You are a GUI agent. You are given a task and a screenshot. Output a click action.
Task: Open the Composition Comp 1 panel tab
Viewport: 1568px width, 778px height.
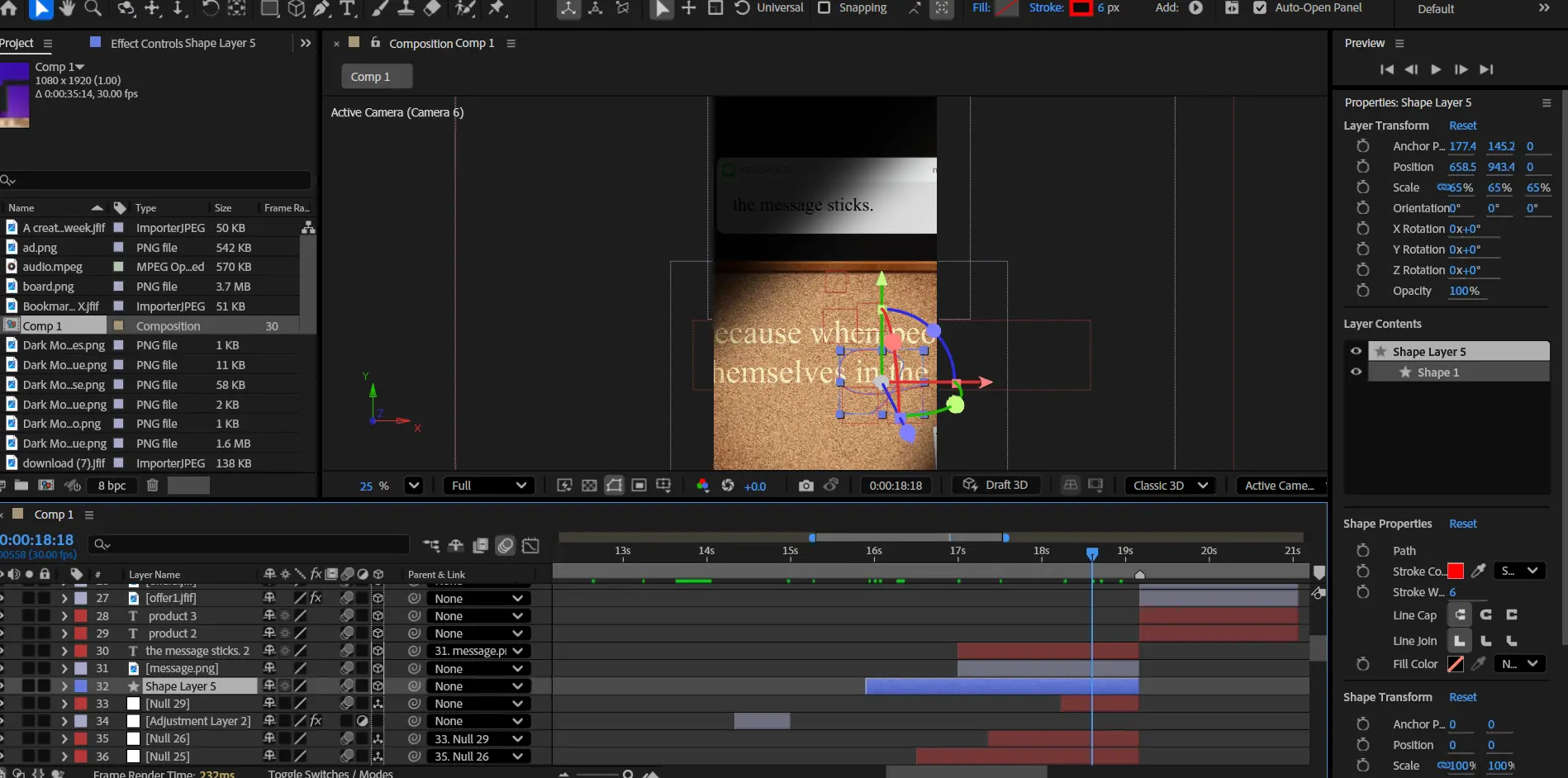pos(441,43)
